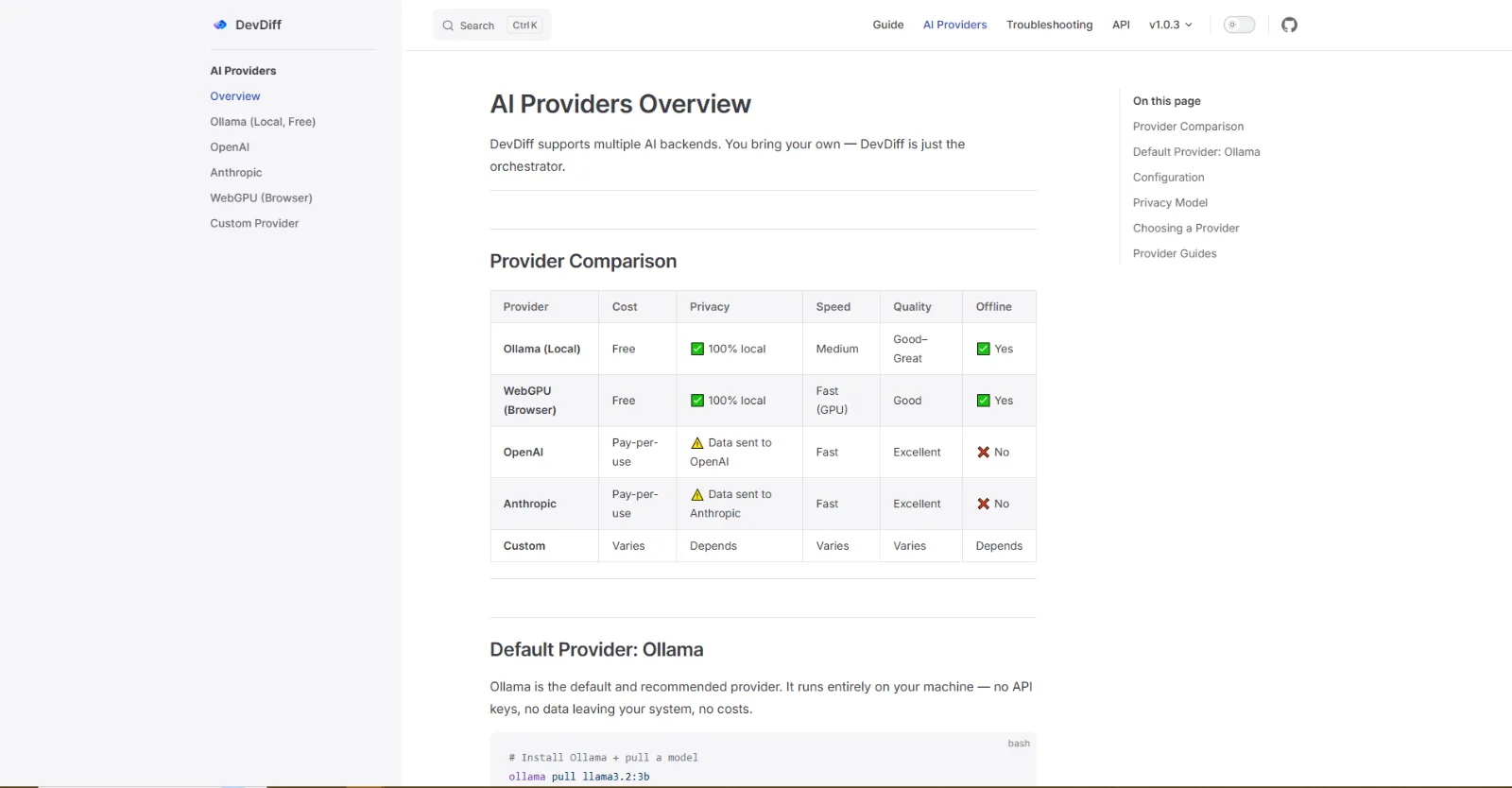Open WebGPU (Browser) sidebar page
The width and height of the screenshot is (1512, 788).
click(261, 198)
